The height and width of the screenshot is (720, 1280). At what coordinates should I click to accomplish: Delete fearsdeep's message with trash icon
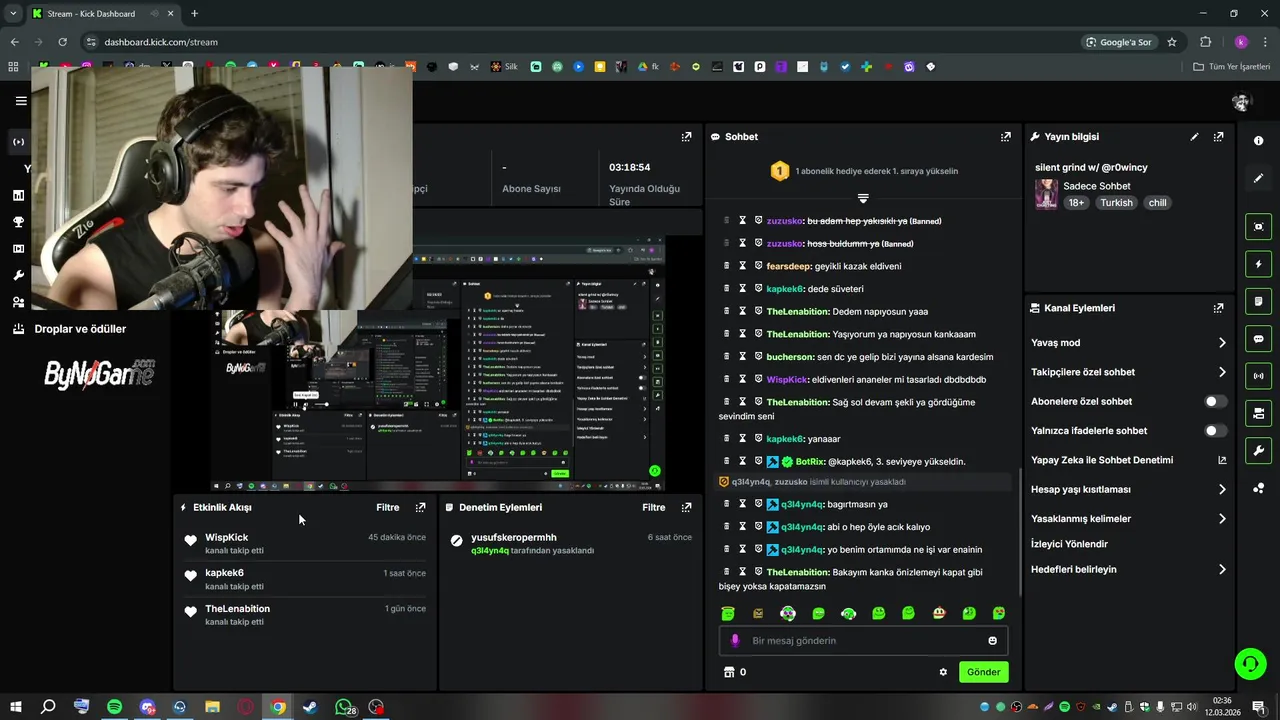727,266
